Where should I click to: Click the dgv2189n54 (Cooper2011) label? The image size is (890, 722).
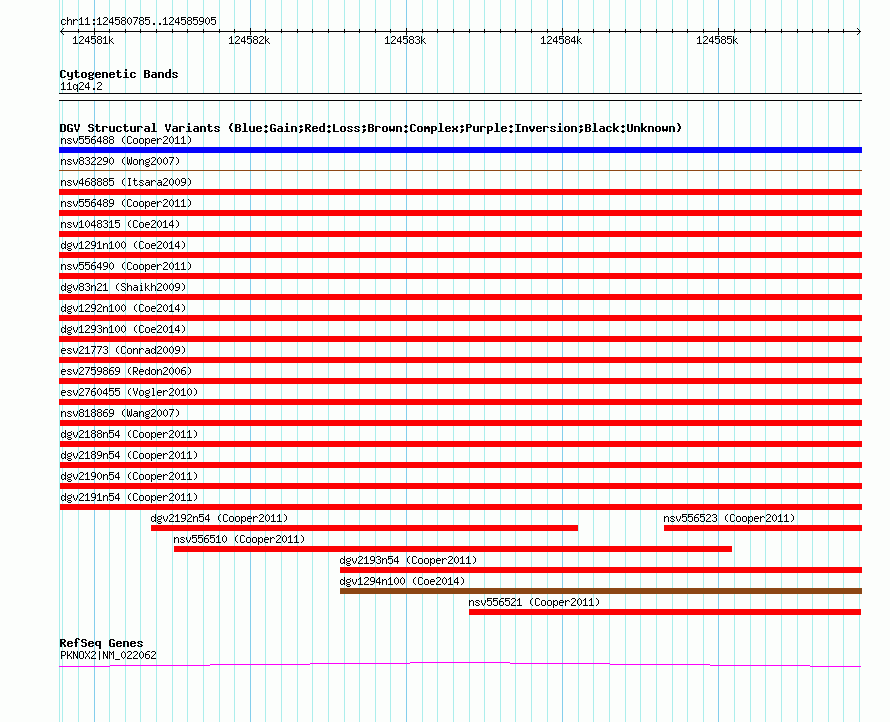[x=129, y=455]
